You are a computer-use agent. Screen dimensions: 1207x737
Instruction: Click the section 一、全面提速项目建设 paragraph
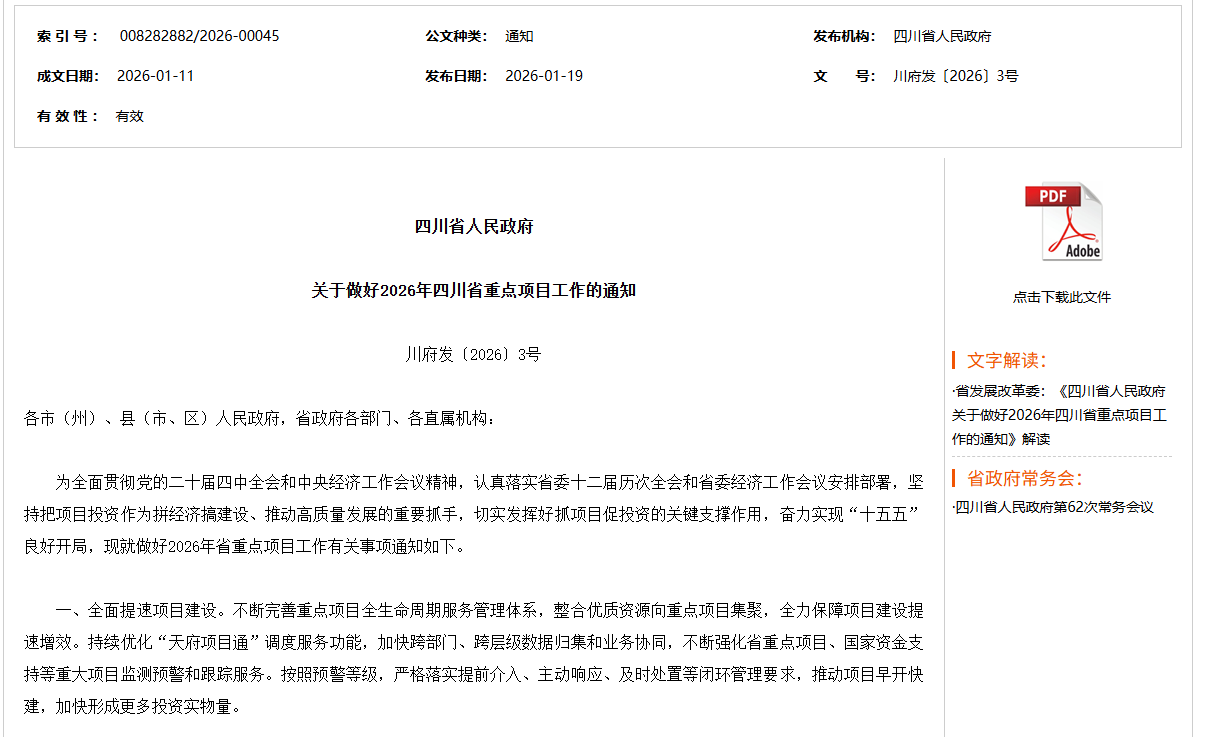474,658
